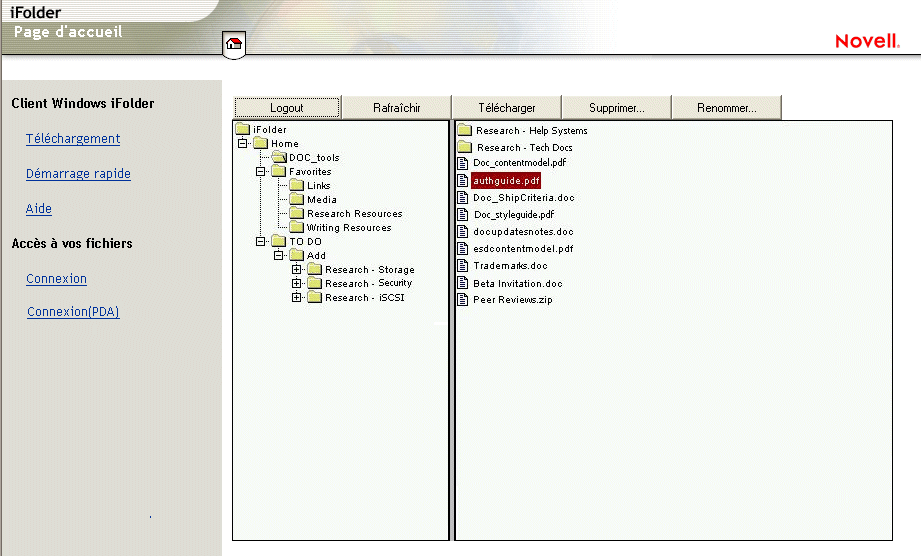Click the Media folder icon in tree
Image resolution: width=921 pixels, height=556 pixels.
(x=297, y=199)
